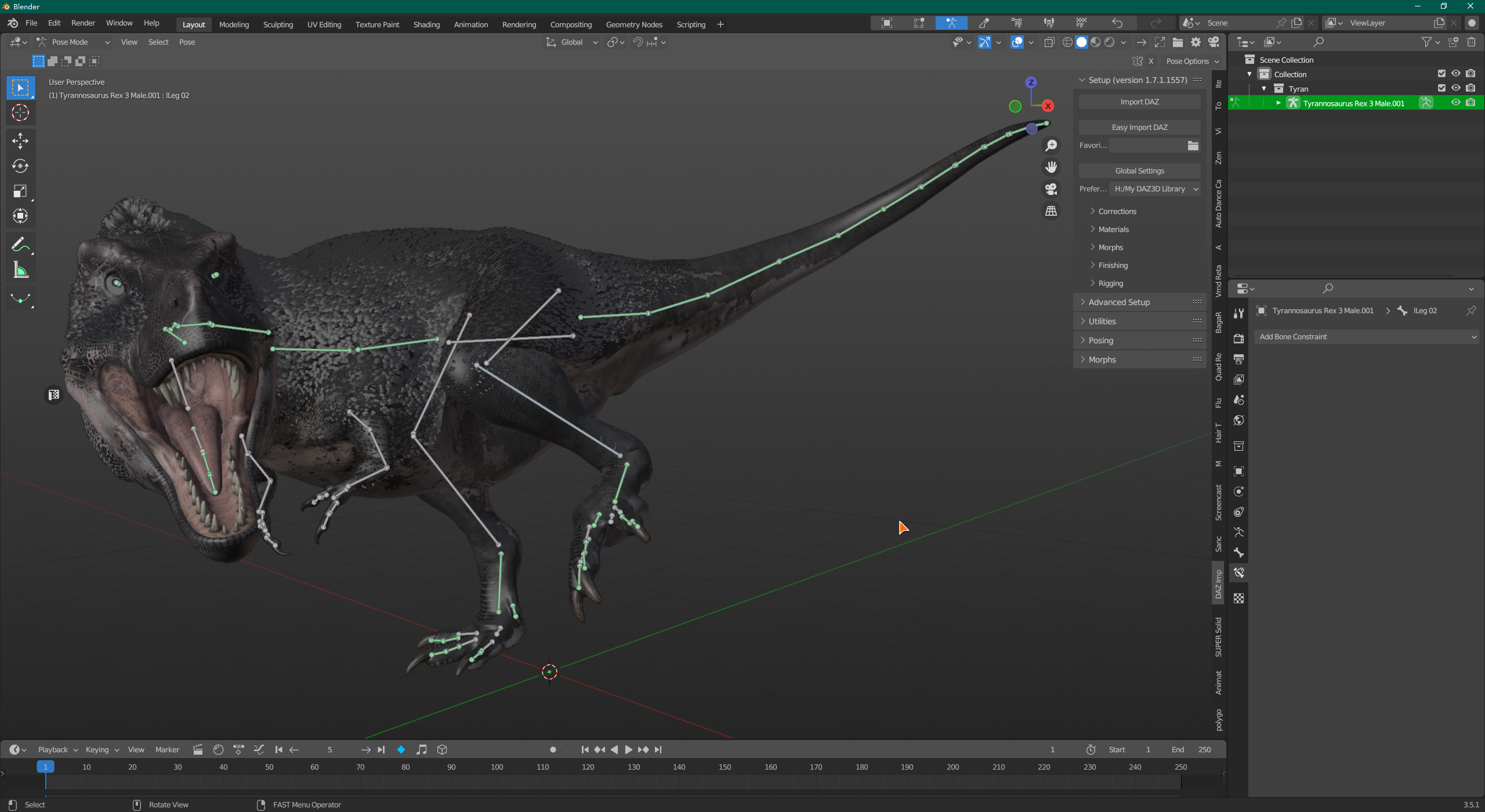Open Bone Constraint properties tab
The width and height of the screenshot is (1485, 812).
[1238, 572]
